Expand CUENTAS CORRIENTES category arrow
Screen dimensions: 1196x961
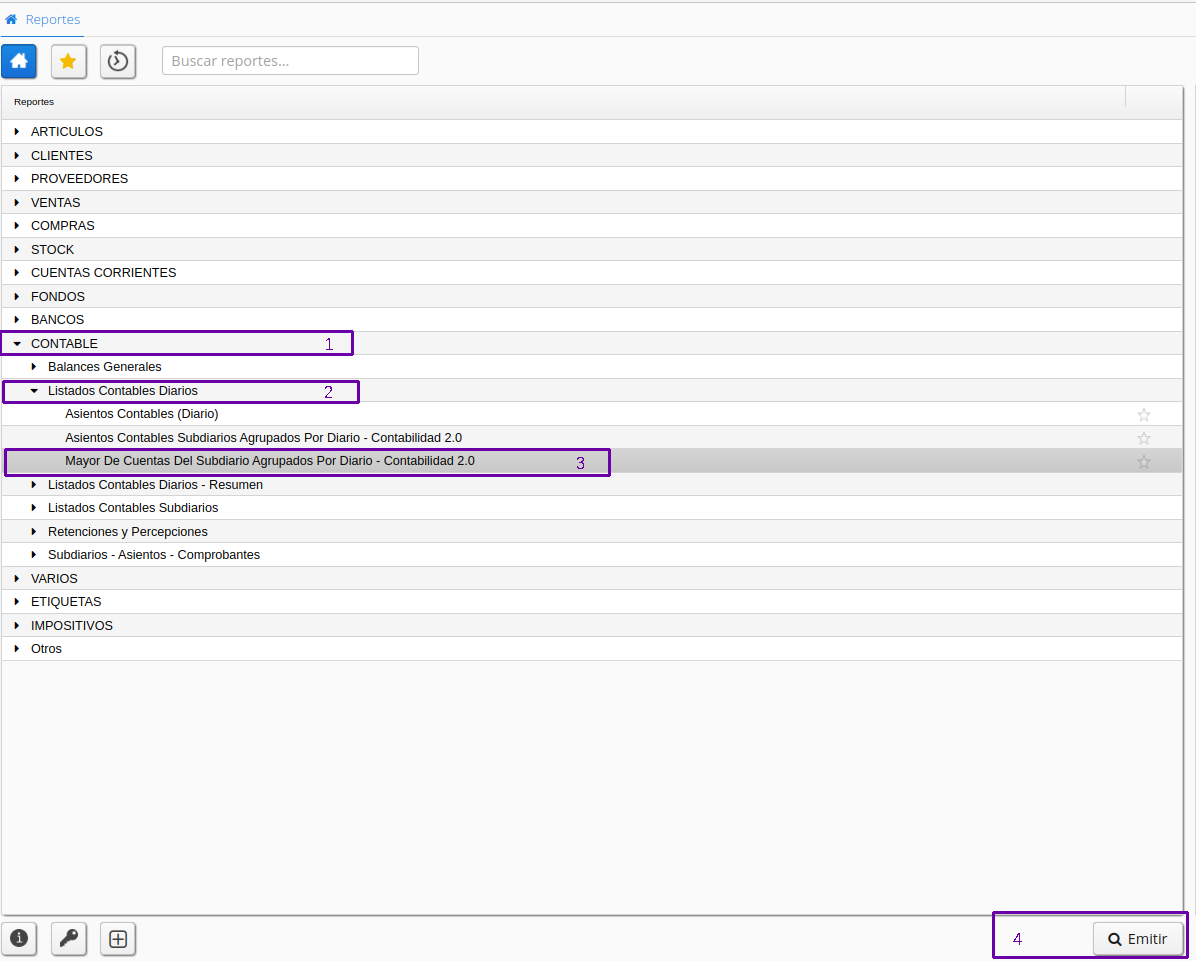click(x=17, y=272)
